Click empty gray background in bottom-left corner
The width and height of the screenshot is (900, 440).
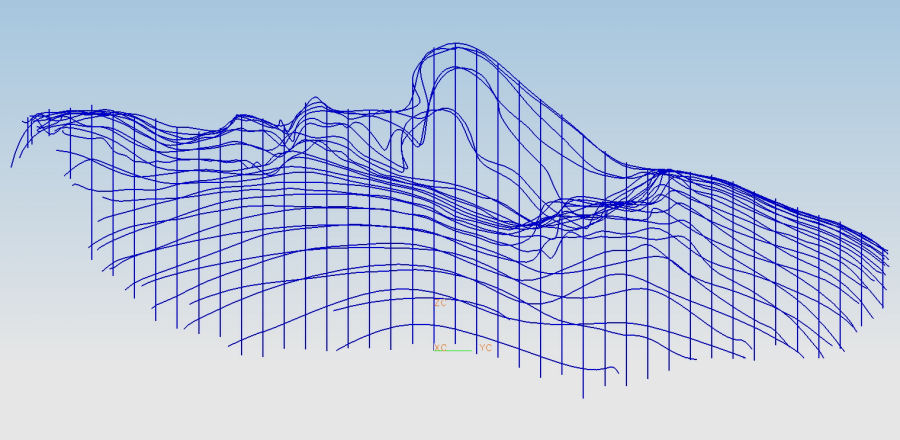tap(40, 410)
